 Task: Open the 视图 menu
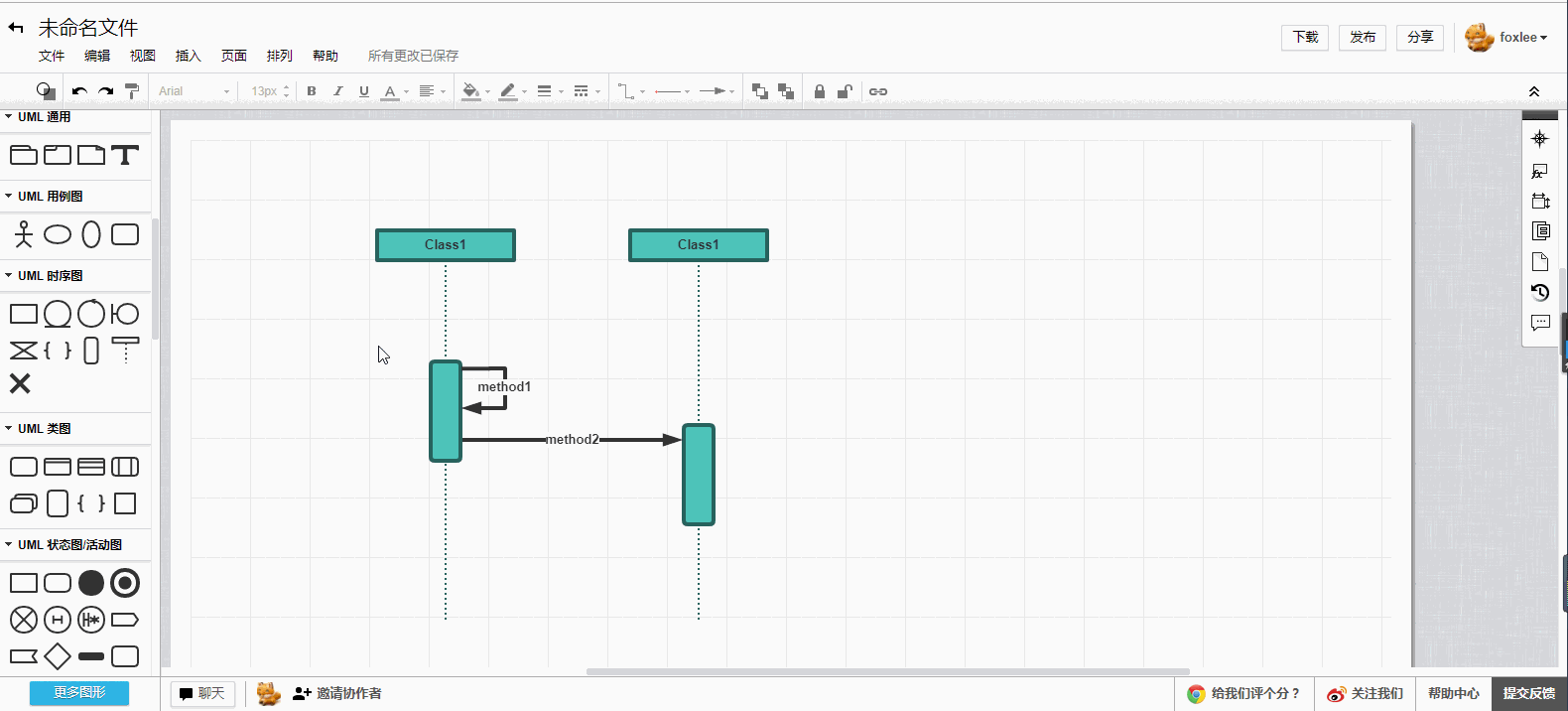coord(143,56)
